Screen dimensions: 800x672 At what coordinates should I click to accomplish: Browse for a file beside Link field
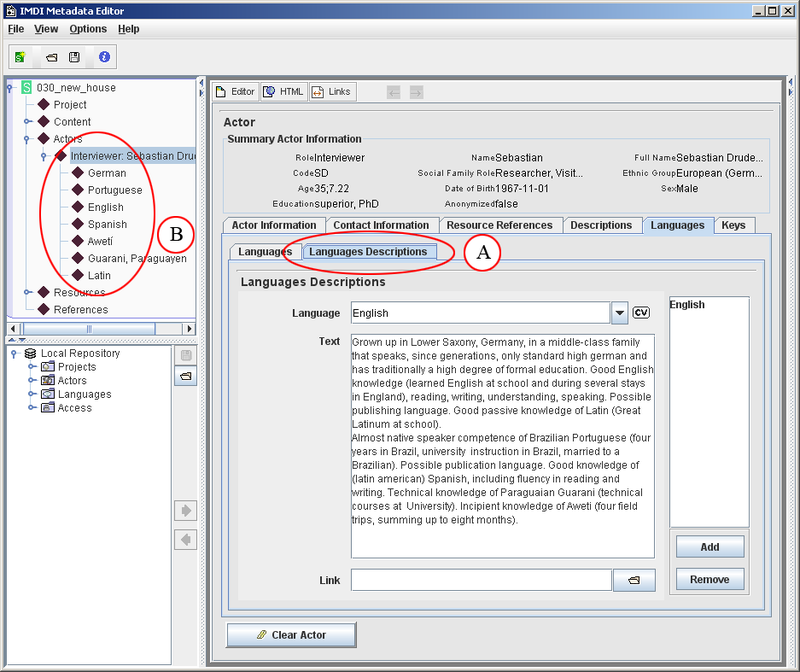tap(634, 580)
